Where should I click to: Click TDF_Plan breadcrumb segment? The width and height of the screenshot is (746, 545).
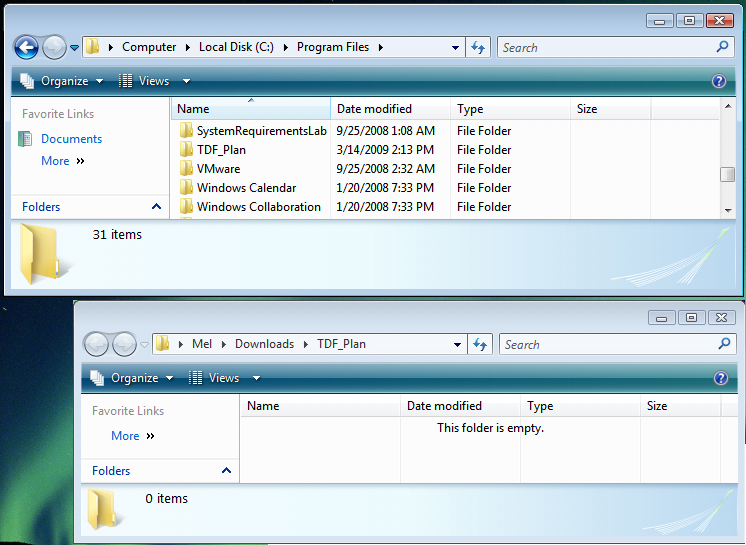pyautogui.click(x=342, y=344)
